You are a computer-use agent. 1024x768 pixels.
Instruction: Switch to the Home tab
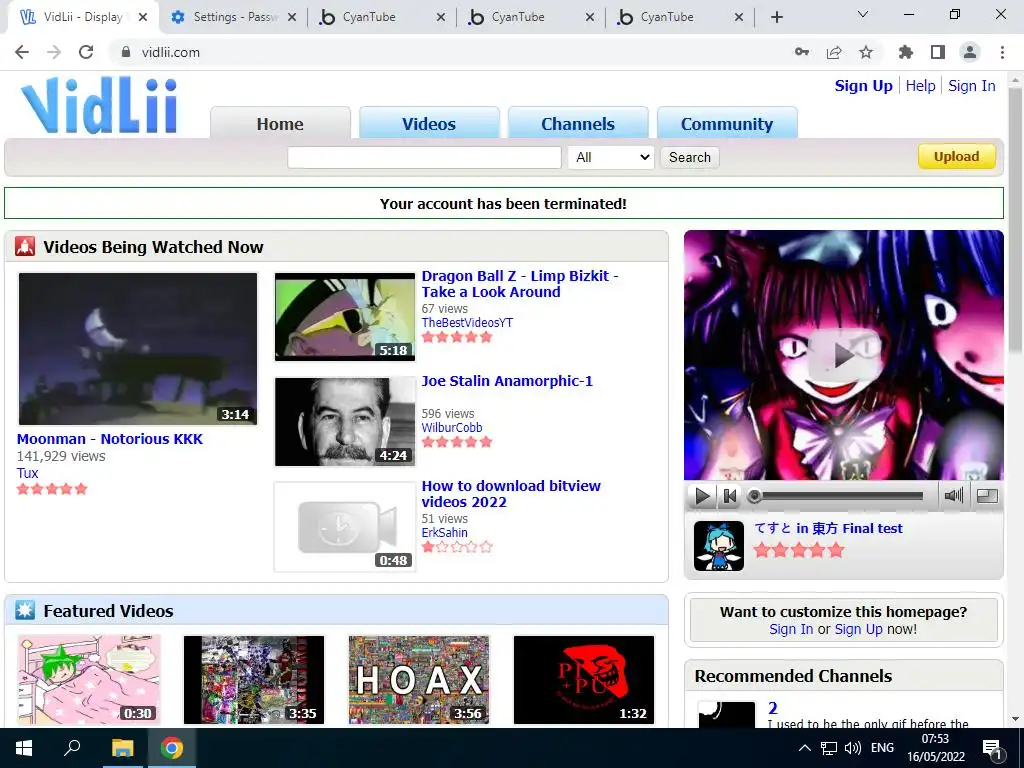pyautogui.click(x=280, y=123)
